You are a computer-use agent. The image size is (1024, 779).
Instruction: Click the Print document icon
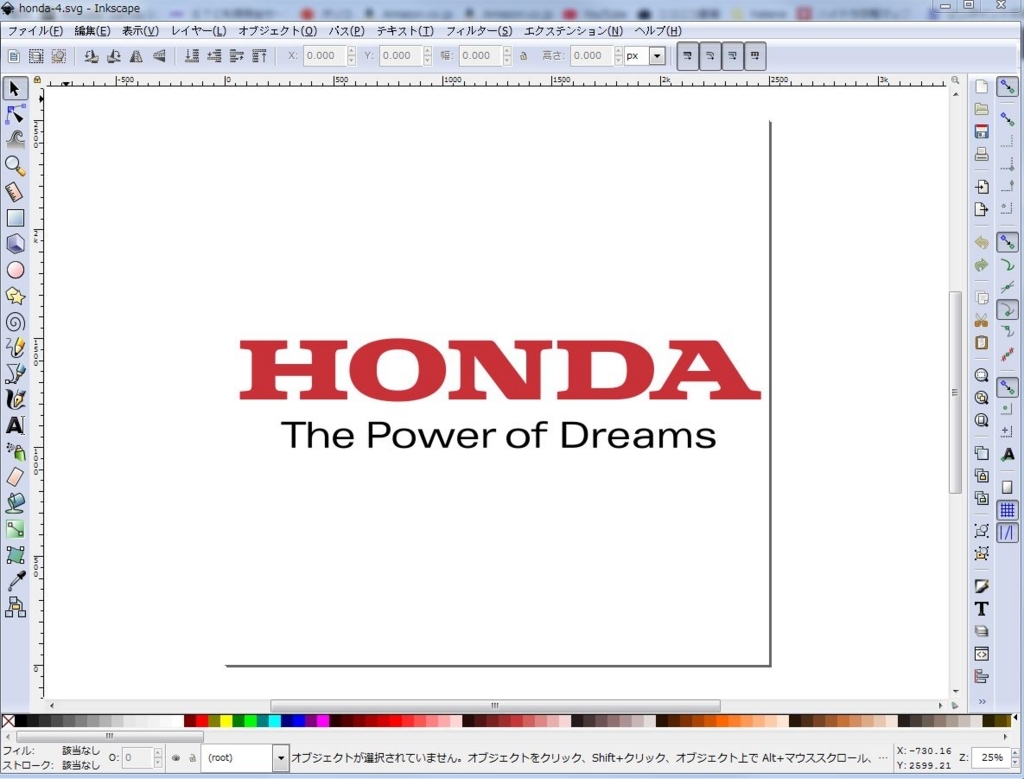981,154
